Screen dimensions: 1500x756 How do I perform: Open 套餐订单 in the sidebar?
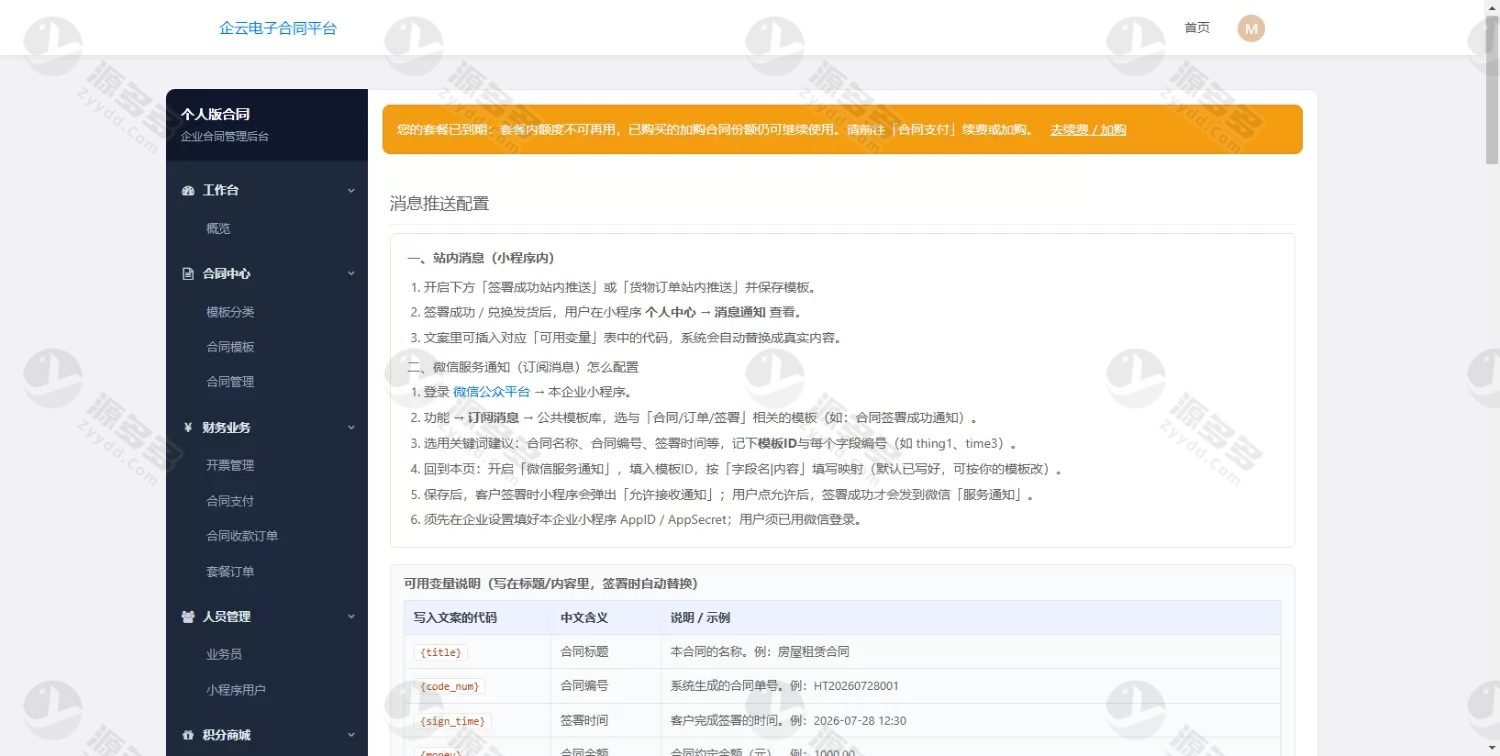pyautogui.click(x=230, y=572)
